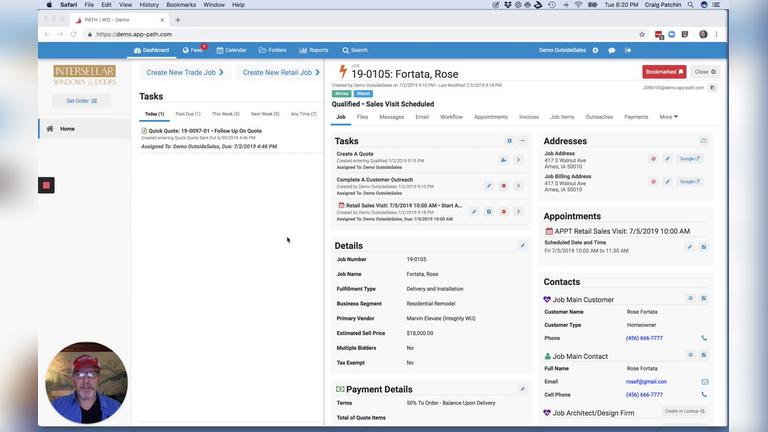Click the logout icon in header
Screen dimensions: 768x432
[628, 50]
